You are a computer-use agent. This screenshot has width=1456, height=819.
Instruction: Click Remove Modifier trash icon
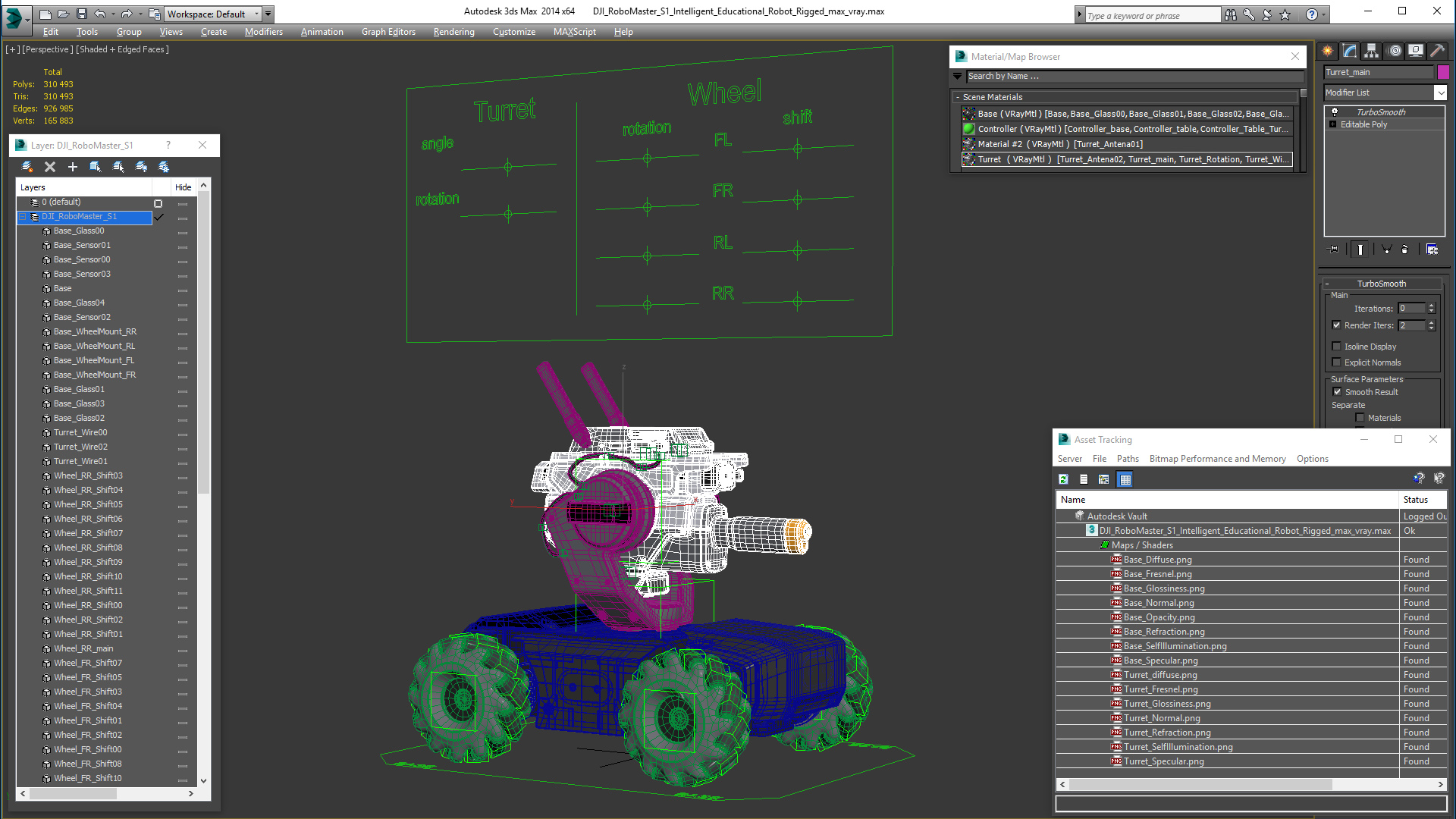click(x=1405, y=249)
